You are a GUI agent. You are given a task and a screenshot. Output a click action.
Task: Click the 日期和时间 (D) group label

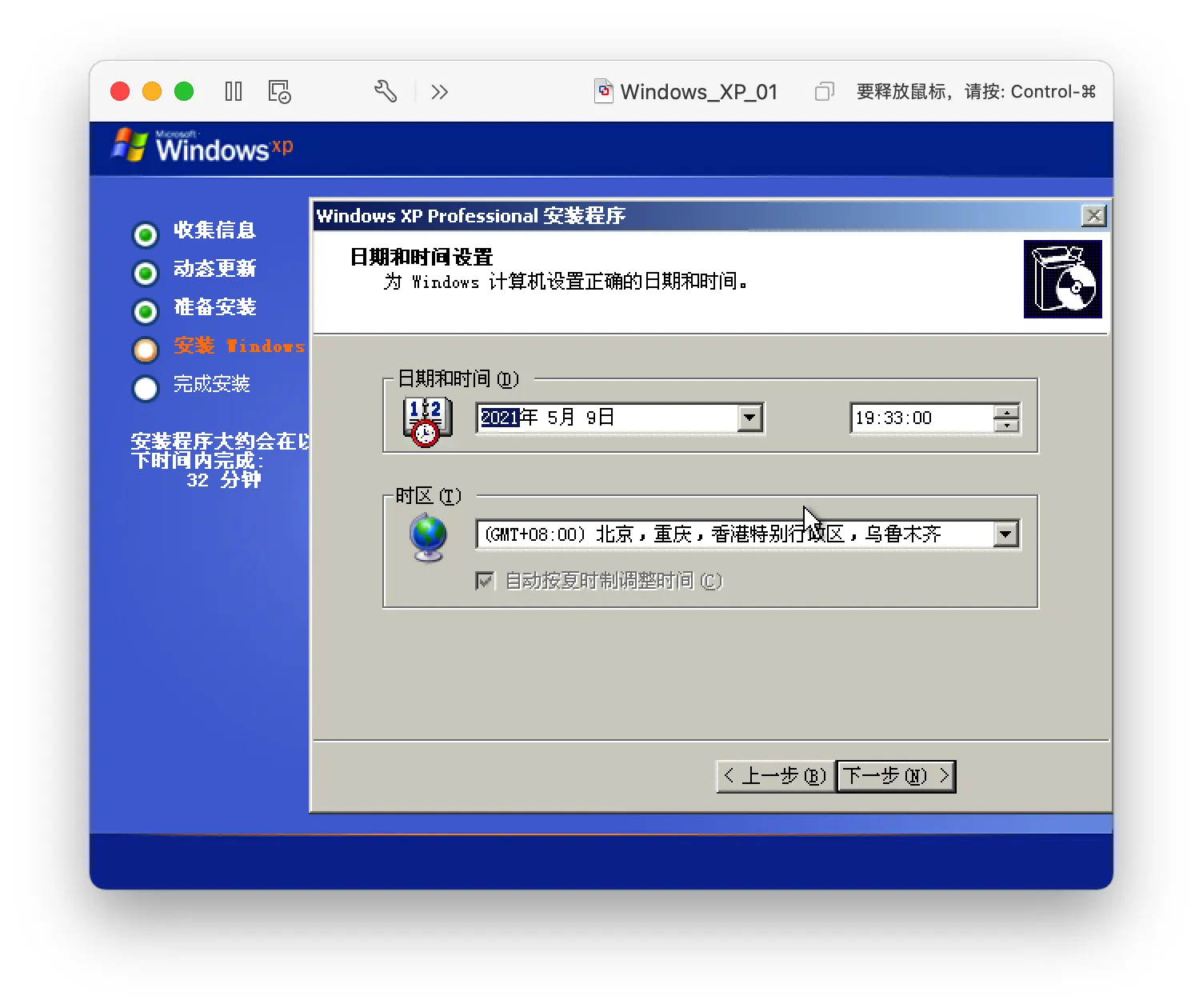(x=458, y=378)
